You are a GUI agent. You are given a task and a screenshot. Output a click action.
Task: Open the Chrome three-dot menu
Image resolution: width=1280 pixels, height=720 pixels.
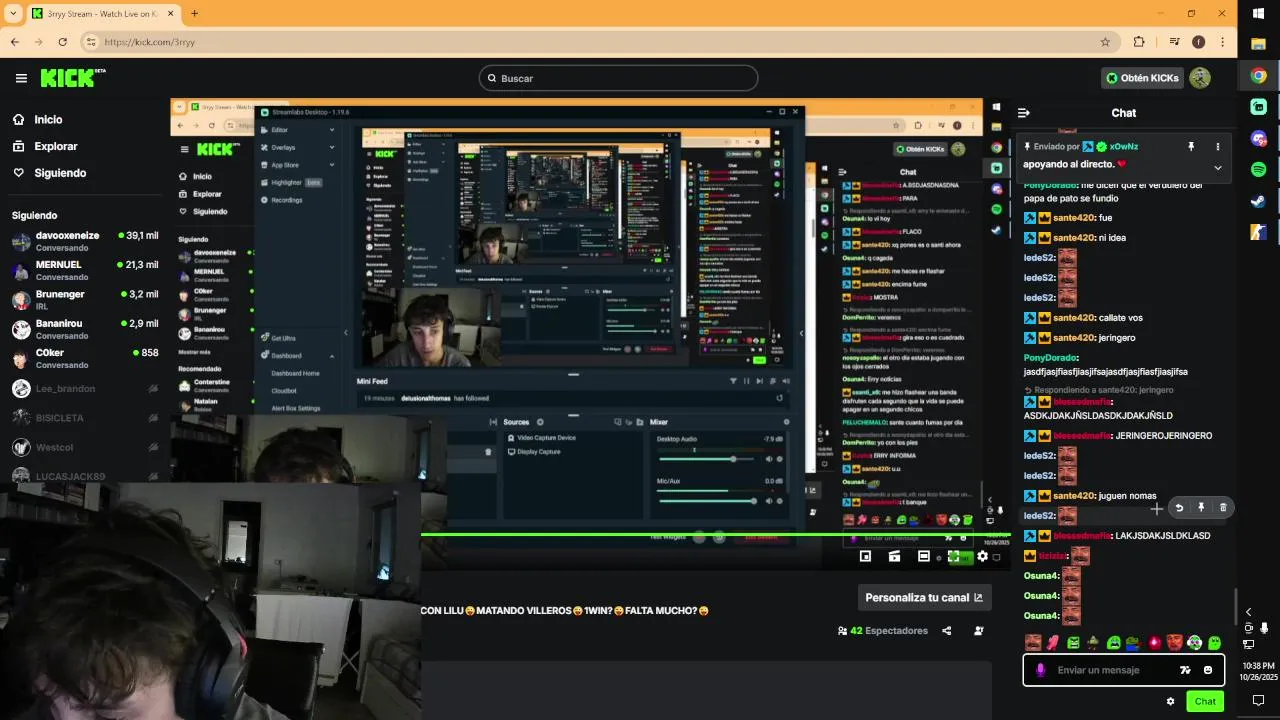tap(1222, 42)
